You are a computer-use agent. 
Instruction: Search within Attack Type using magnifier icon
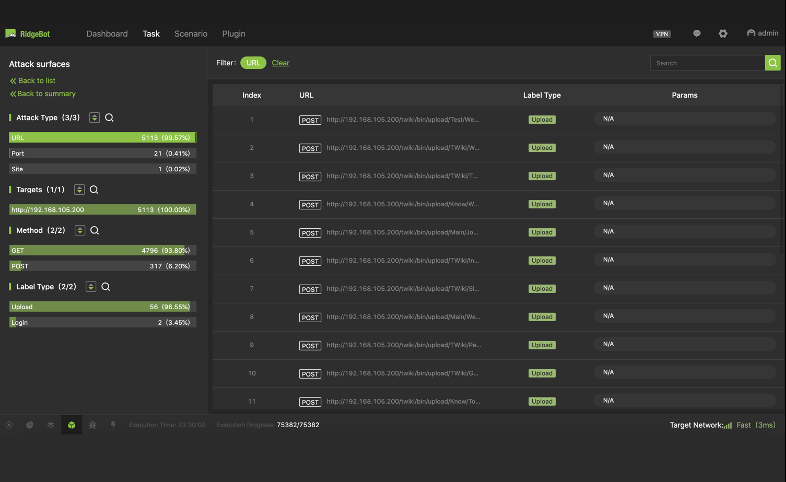[109, 118]
